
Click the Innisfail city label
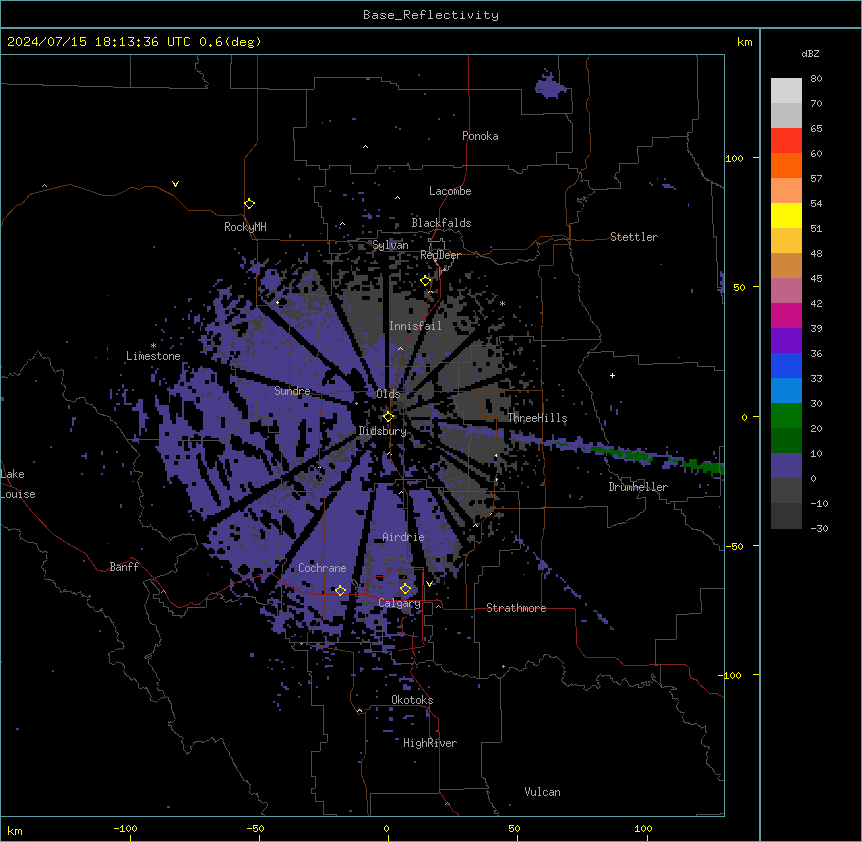tap(415, 326)
